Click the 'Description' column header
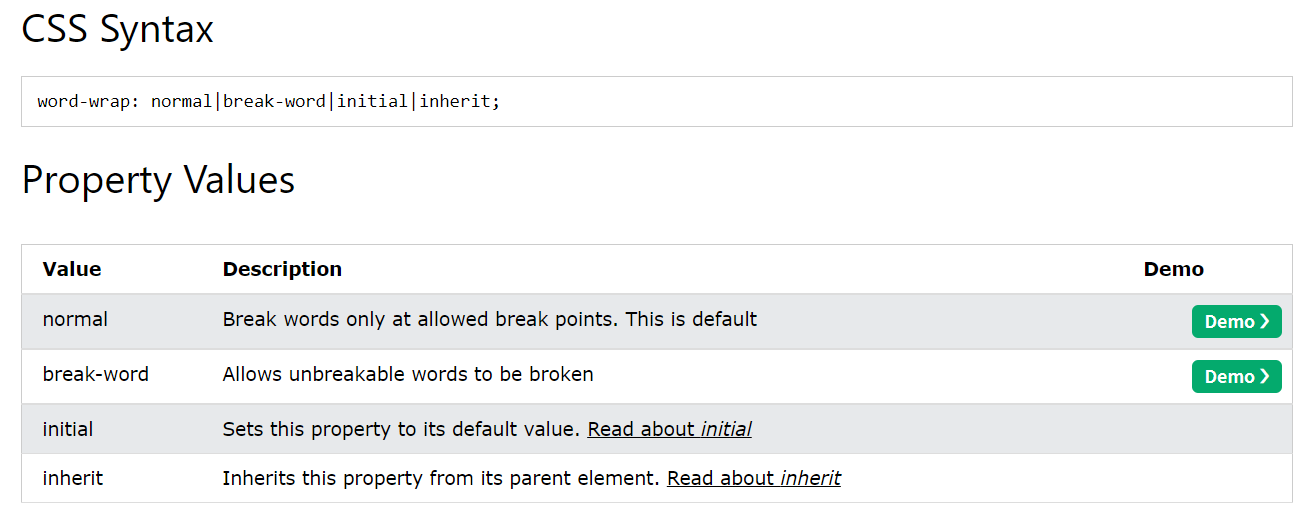This screenshot has height=515, width=1304. coord(282,269)
